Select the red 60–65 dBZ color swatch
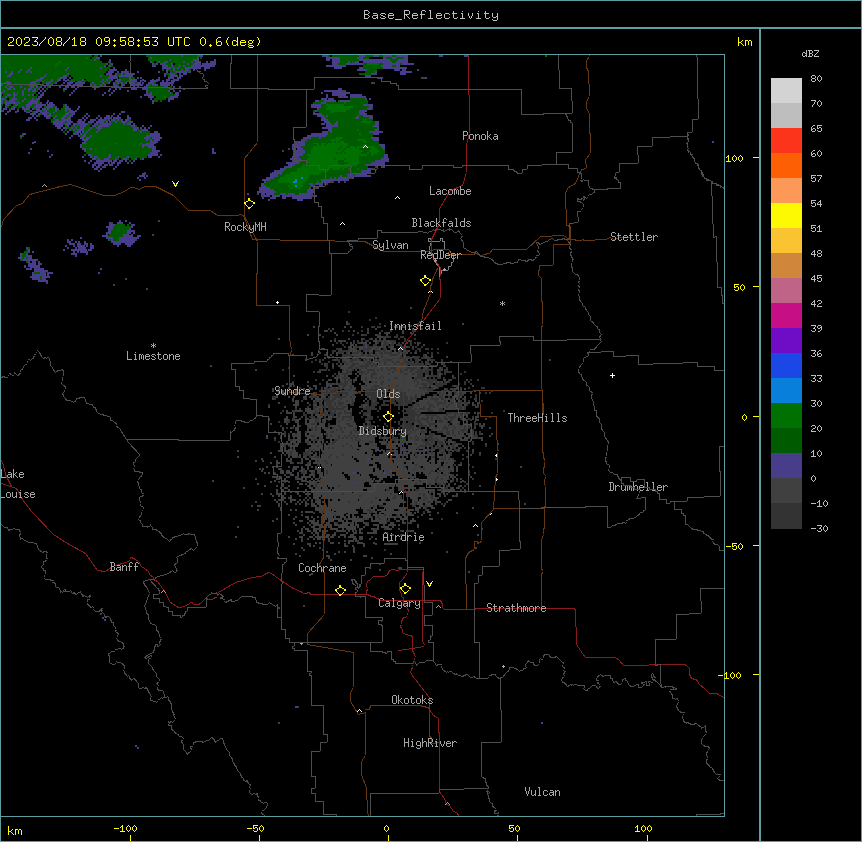This screenshot has width=862, height=842. click(786, 141)
